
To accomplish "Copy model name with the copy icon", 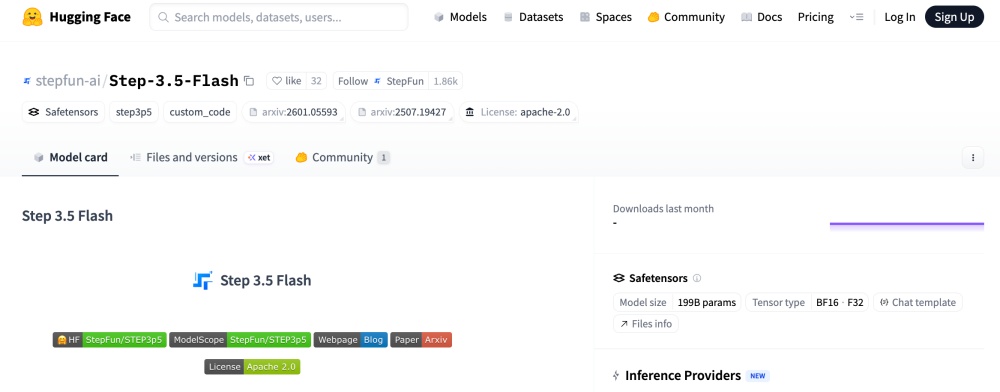I will tap(249, 81).
